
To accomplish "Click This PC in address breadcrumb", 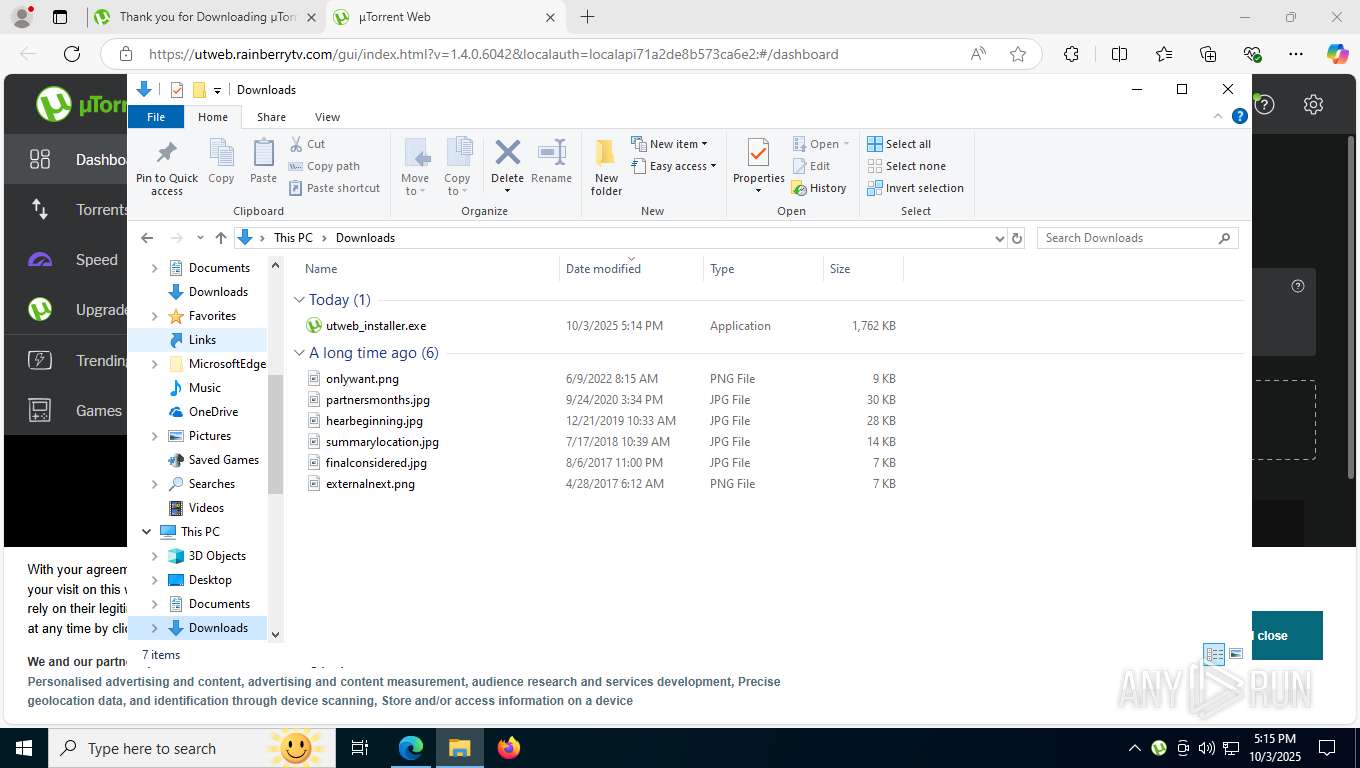I will click(293, 238).
